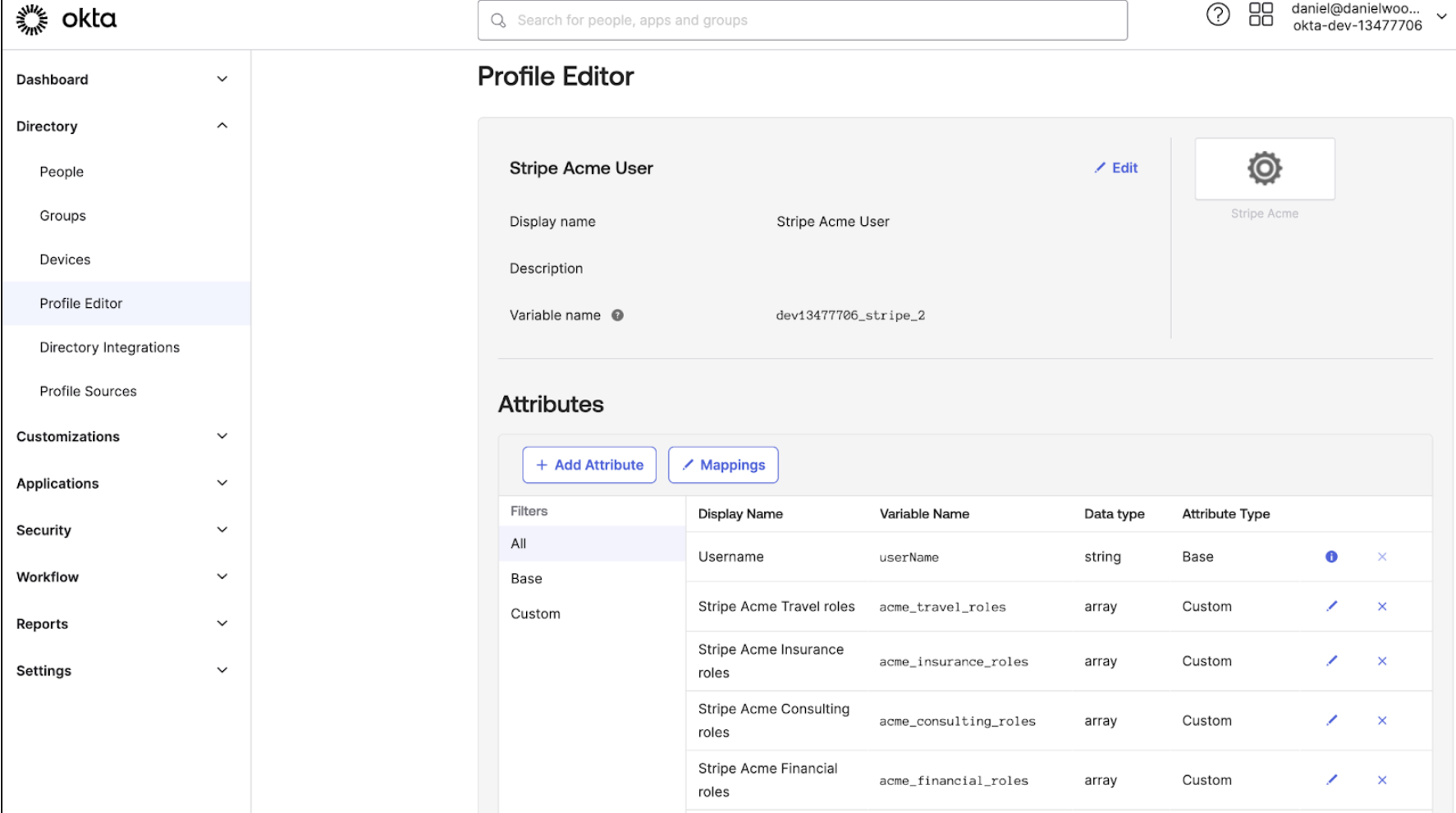This screenshot has height=813, width=1456.
Task: Open Profile Sources page
Action: click(x=88, y=391)
